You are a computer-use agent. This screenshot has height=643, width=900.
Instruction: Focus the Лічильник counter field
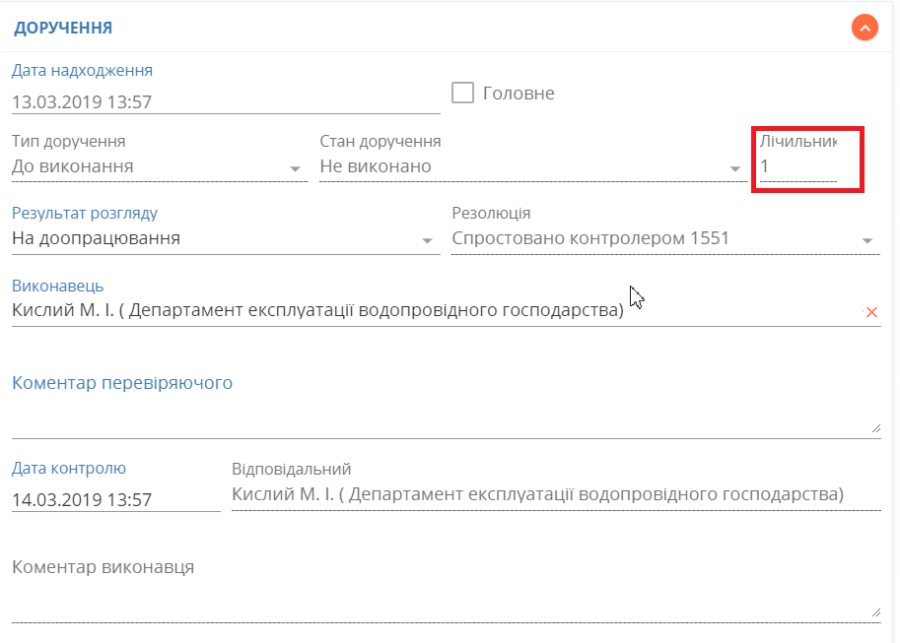[x=797, y=167]
